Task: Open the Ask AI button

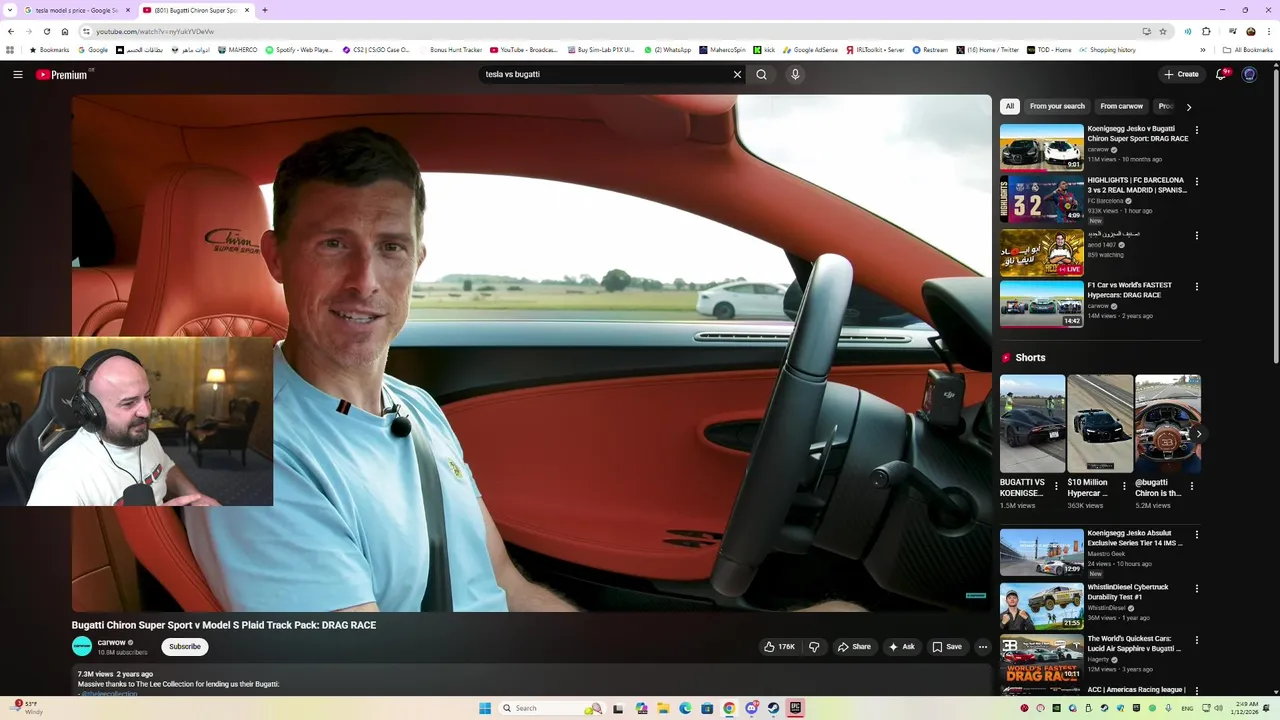Action: point(901,647)
